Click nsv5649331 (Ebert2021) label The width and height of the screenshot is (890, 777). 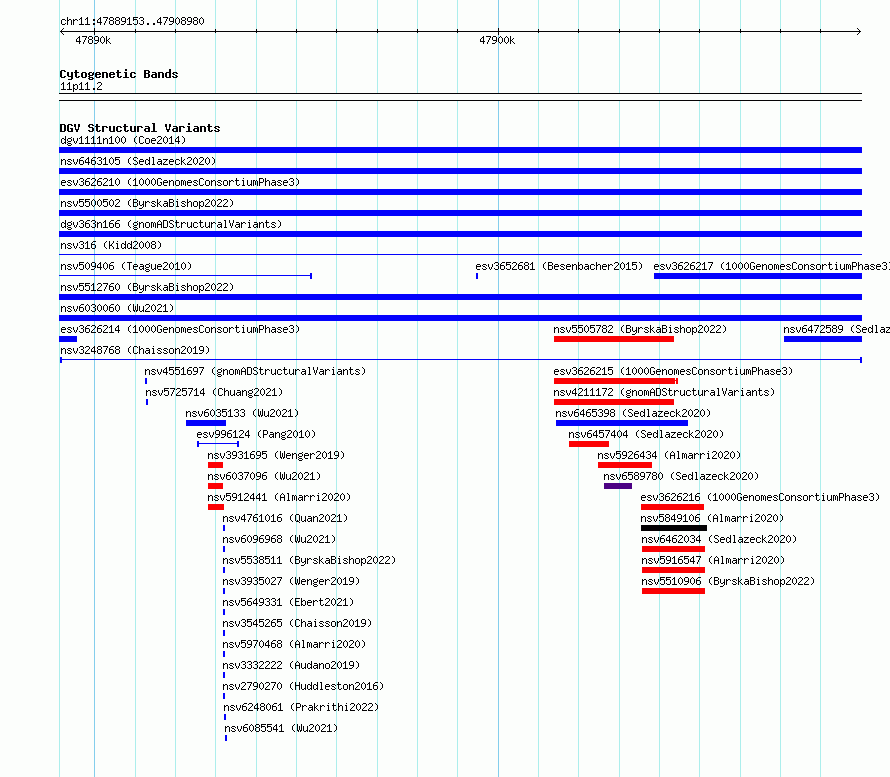[x=288, y=602]
